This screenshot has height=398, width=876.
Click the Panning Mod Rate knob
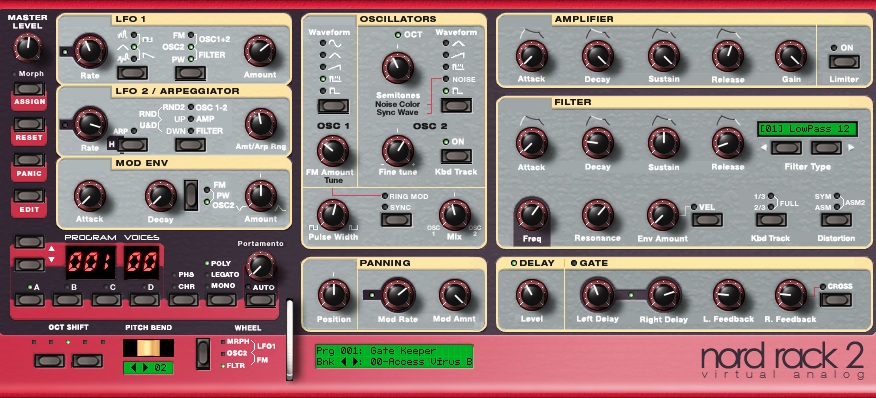[398, 295]
